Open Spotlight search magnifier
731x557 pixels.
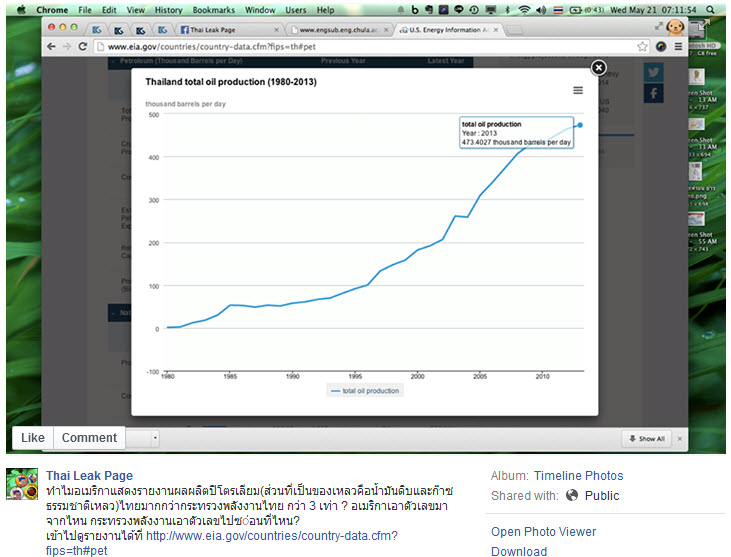pyautogui.click(x=710, y=10)
